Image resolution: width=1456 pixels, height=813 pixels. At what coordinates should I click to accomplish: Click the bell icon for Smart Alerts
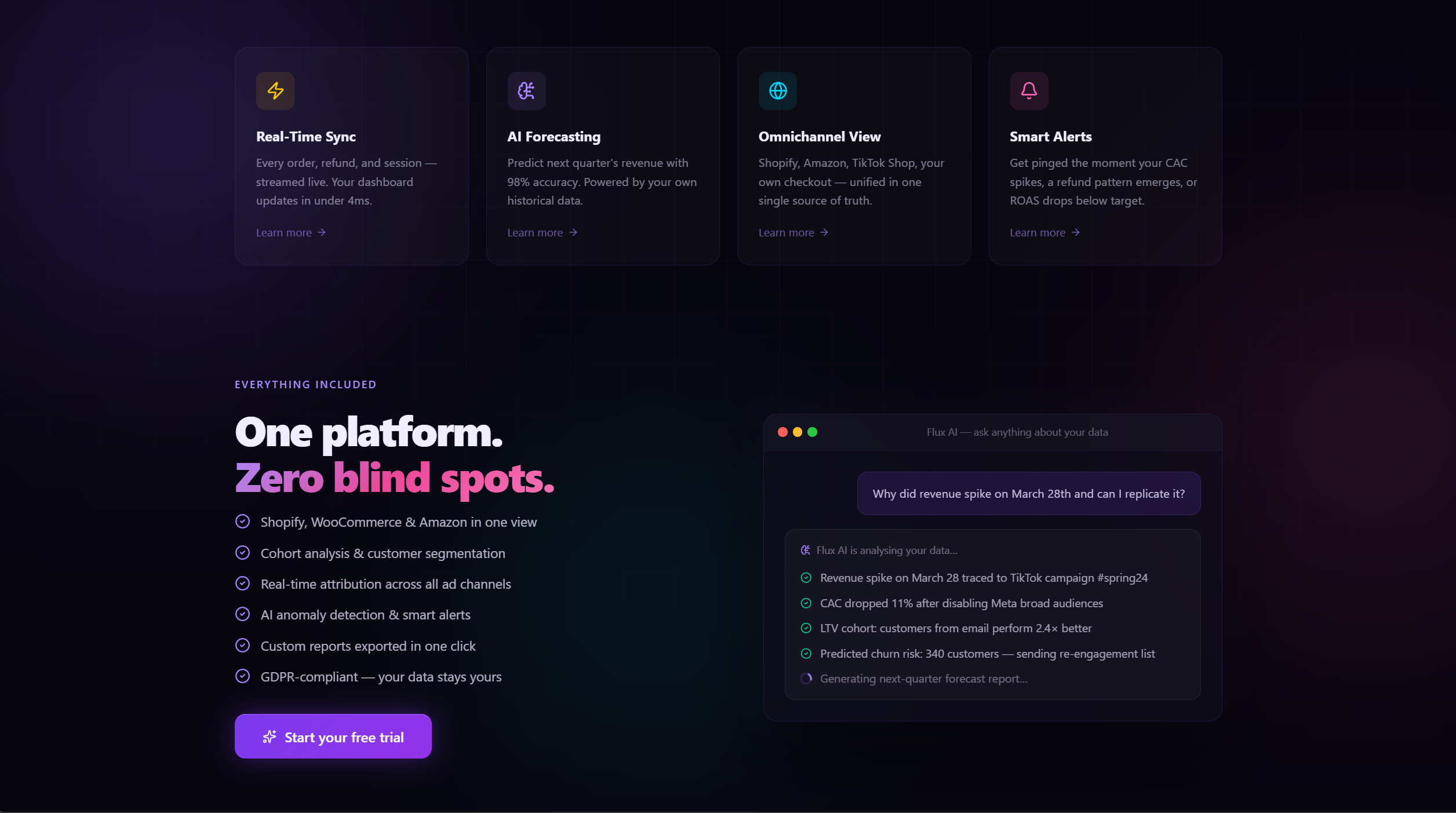(x=1029, y=91)
